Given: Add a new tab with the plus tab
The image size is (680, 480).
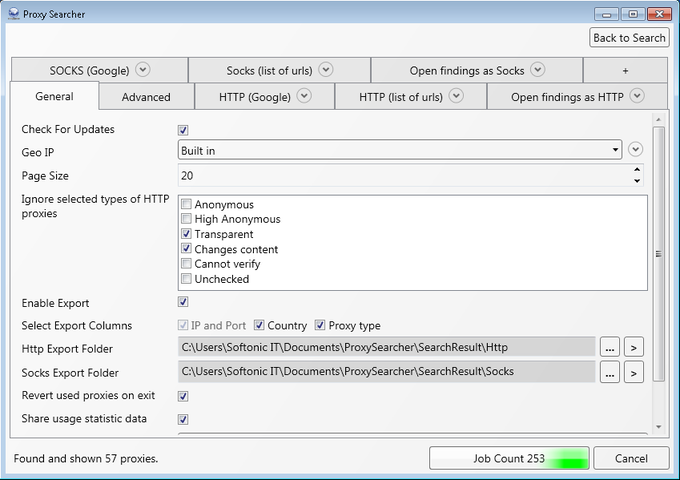Looking at the screenshot, I should click(x=625, y=70).
